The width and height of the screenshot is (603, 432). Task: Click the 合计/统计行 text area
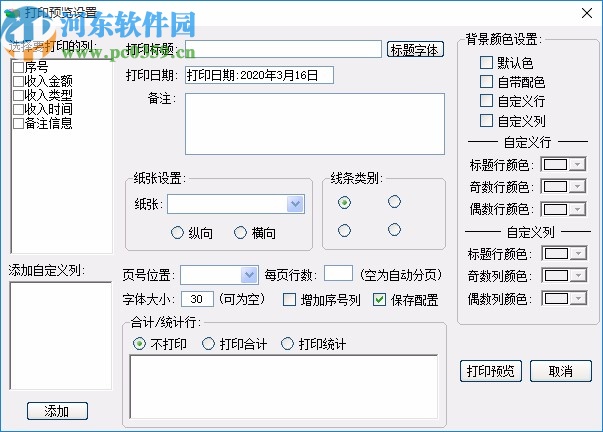(284, 387)
